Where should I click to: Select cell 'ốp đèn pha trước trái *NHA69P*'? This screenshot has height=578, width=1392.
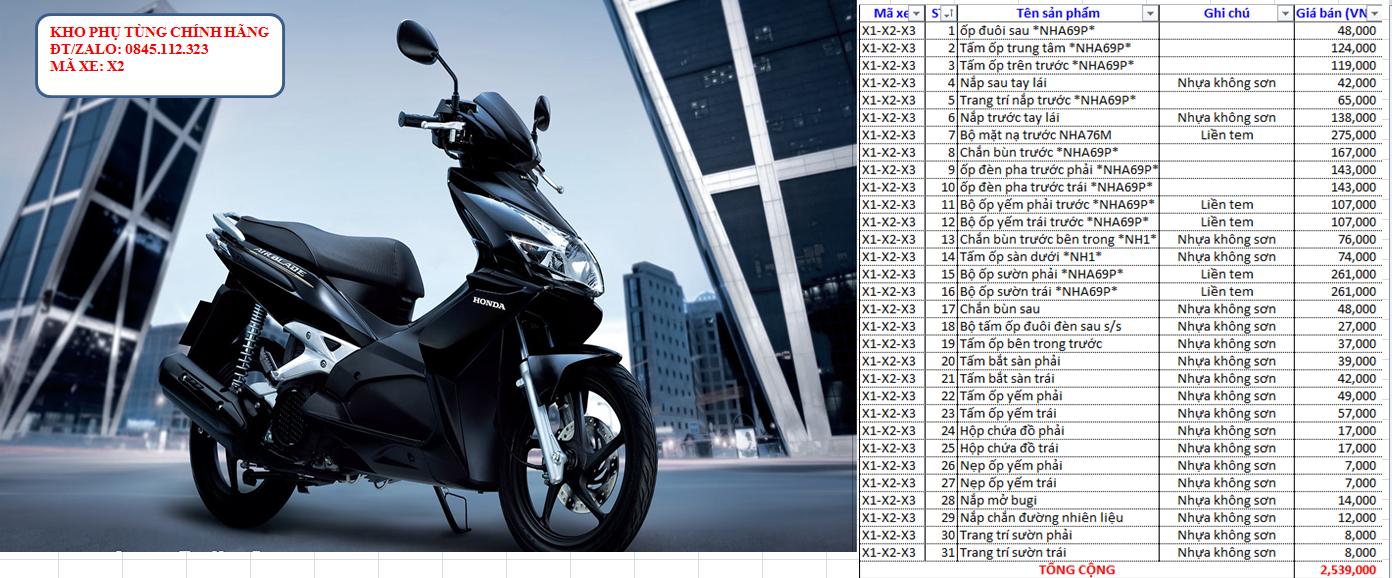point(1058,187)
